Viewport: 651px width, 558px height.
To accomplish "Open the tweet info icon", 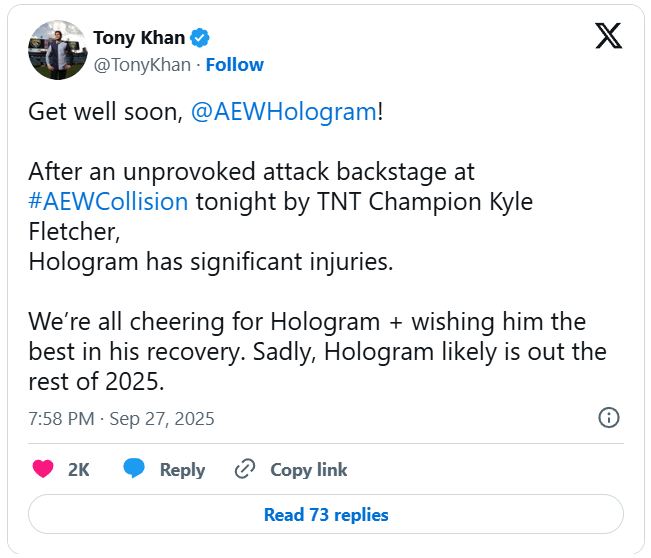I will coord(608,418).
